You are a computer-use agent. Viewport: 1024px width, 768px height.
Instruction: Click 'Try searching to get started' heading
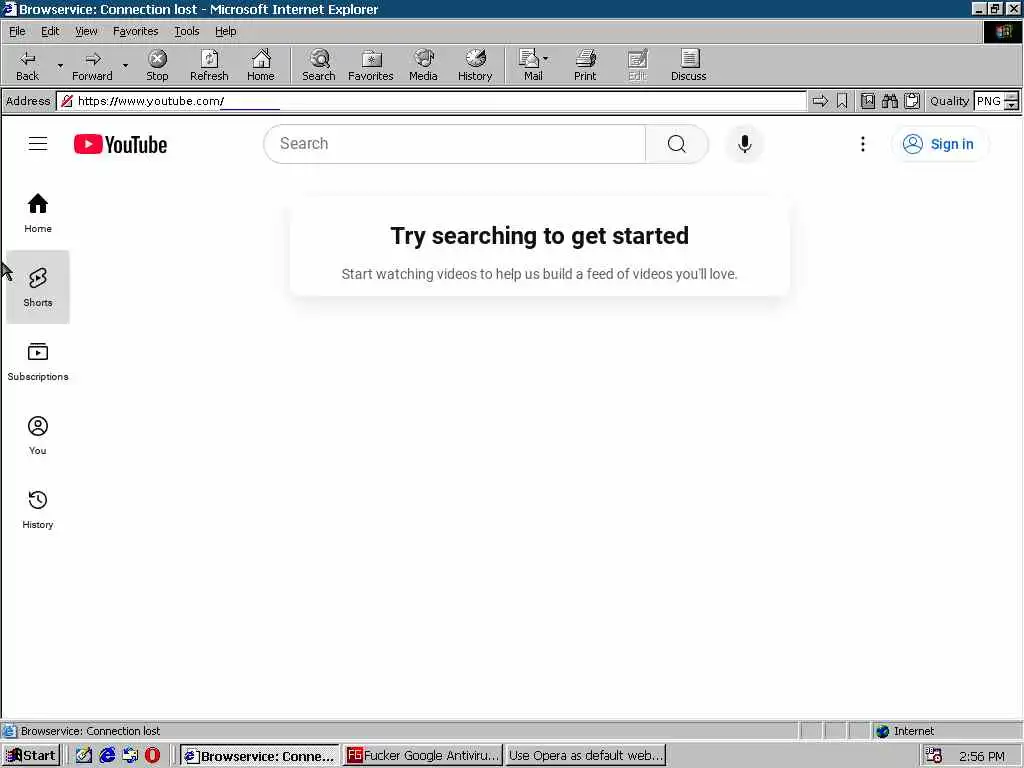(x=539, y=236)
